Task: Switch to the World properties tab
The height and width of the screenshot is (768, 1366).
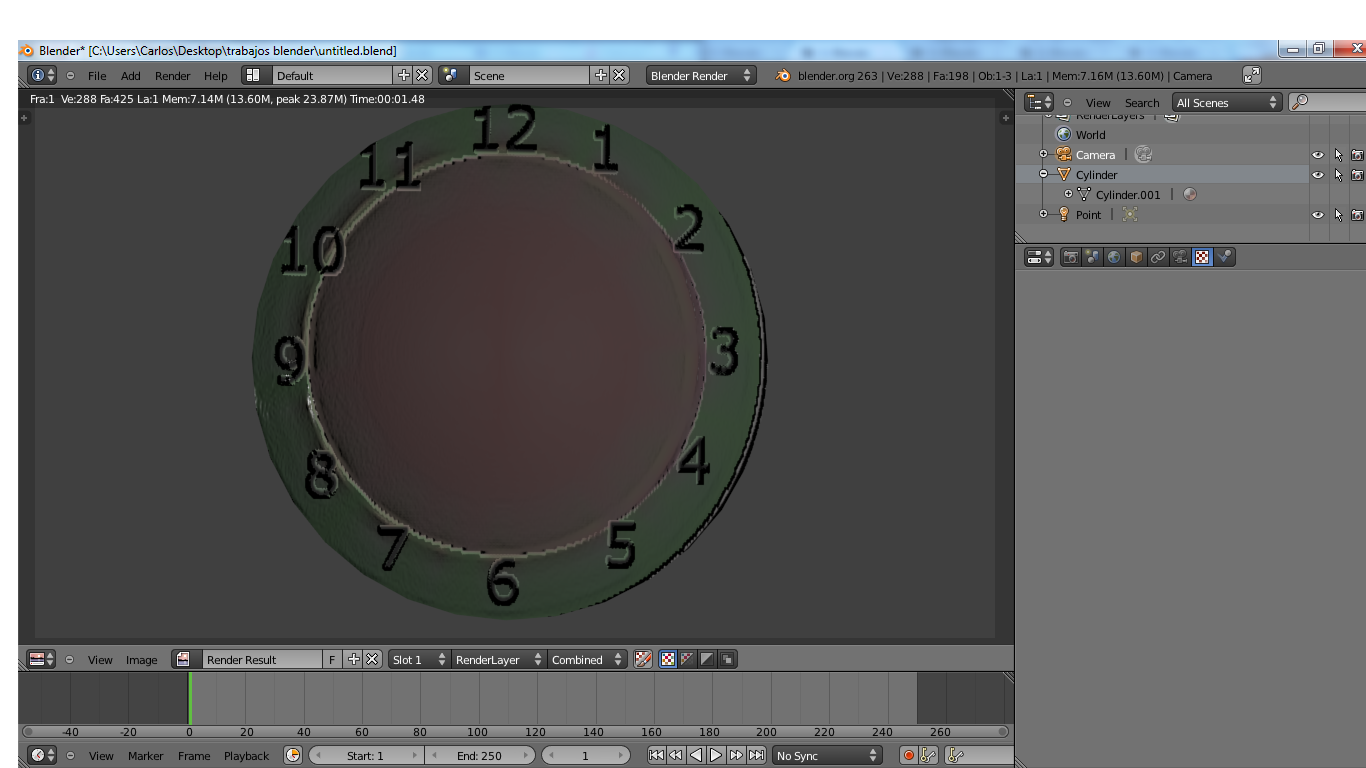Action: pos(1114,257)
